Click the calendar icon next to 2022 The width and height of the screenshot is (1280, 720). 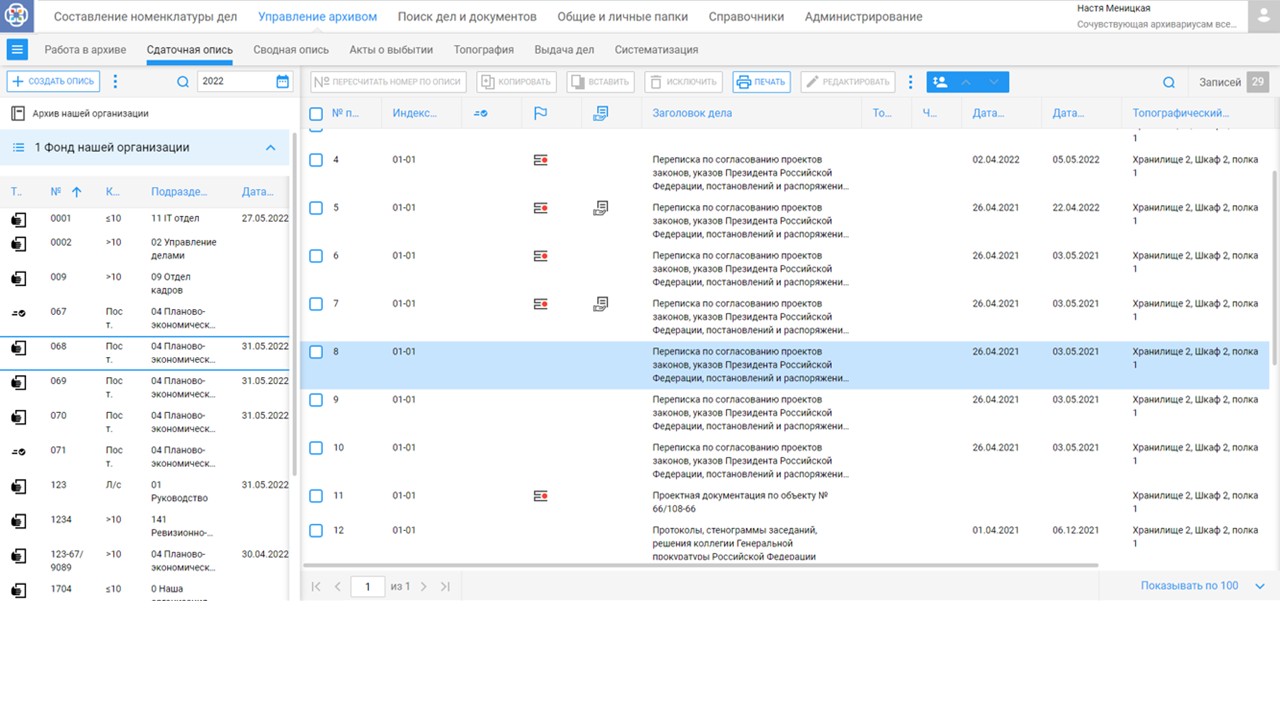282,82
